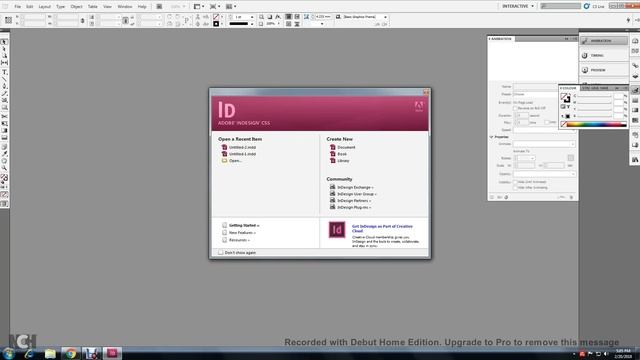Select the Pen tool

click(x=4, y=86)
